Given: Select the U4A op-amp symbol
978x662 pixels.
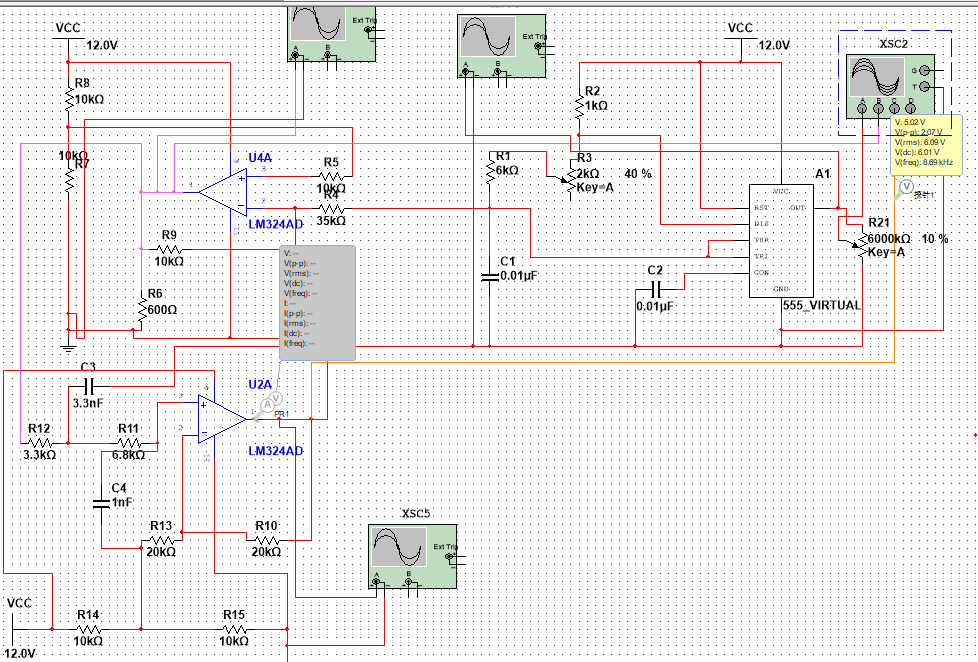Looking at the screenshot, I should coord(223,192).
